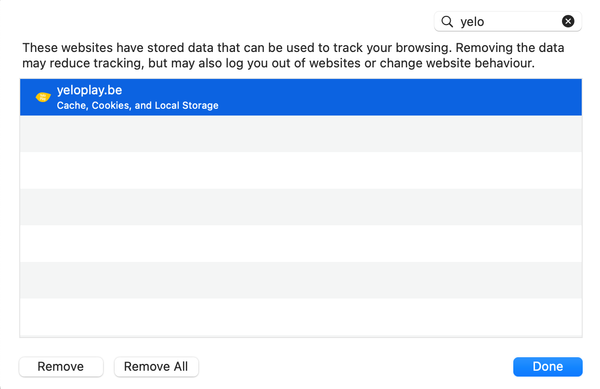Click the text 'change website behaviour'
The height and width of the screenshot is (389, 600).
tap(457, 63)
